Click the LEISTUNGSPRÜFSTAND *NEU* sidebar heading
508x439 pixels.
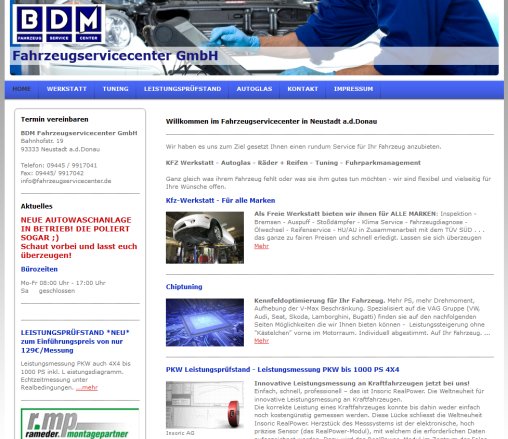pos(75,341)
